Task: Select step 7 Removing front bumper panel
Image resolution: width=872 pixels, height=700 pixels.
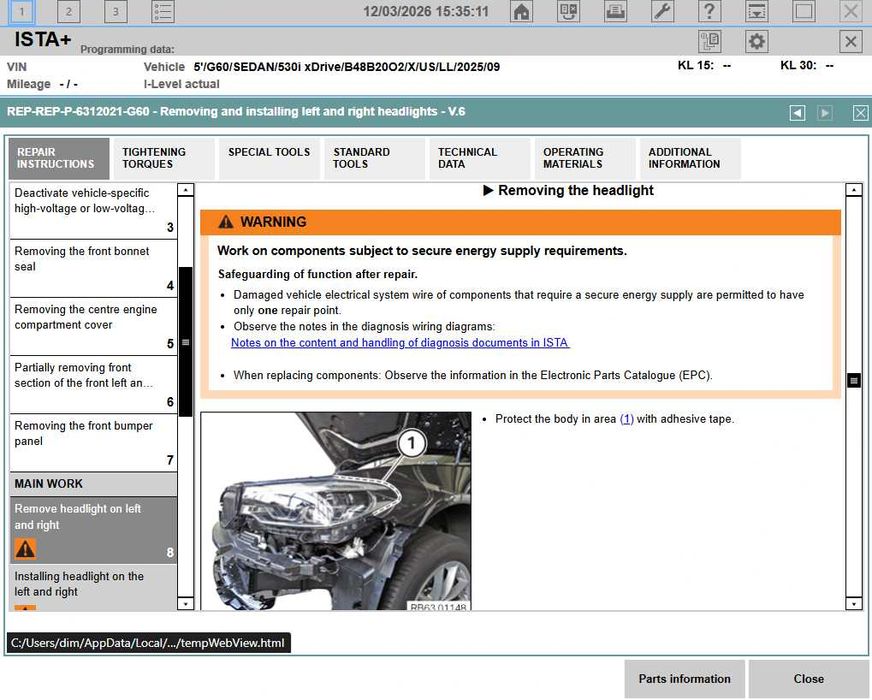Action: coord(93,443)
